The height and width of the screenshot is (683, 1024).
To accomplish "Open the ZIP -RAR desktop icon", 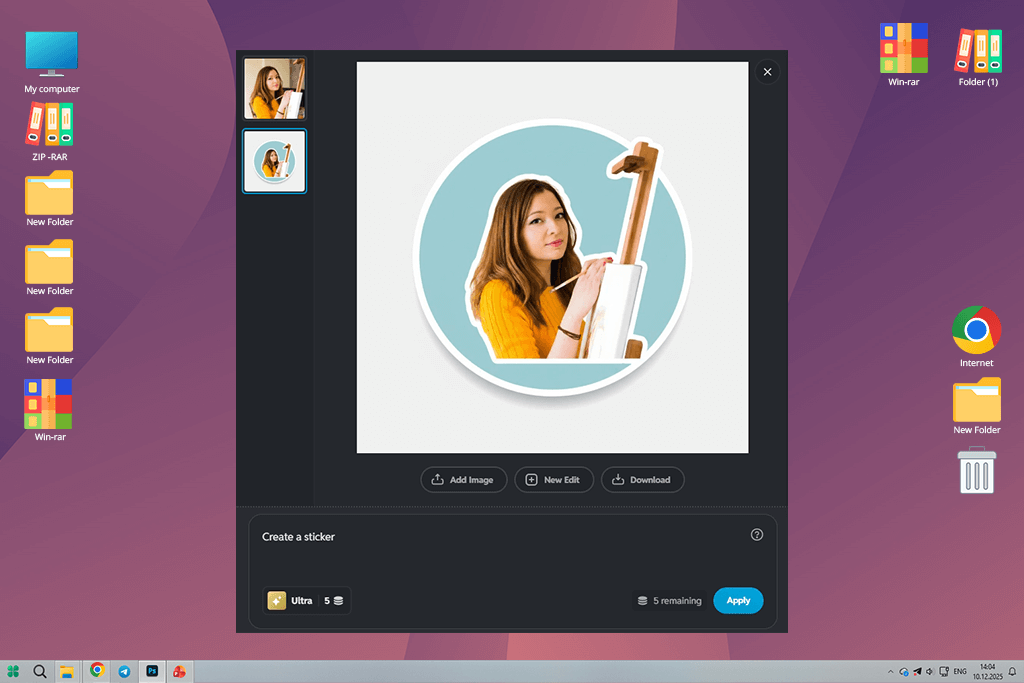I will 50,133.
